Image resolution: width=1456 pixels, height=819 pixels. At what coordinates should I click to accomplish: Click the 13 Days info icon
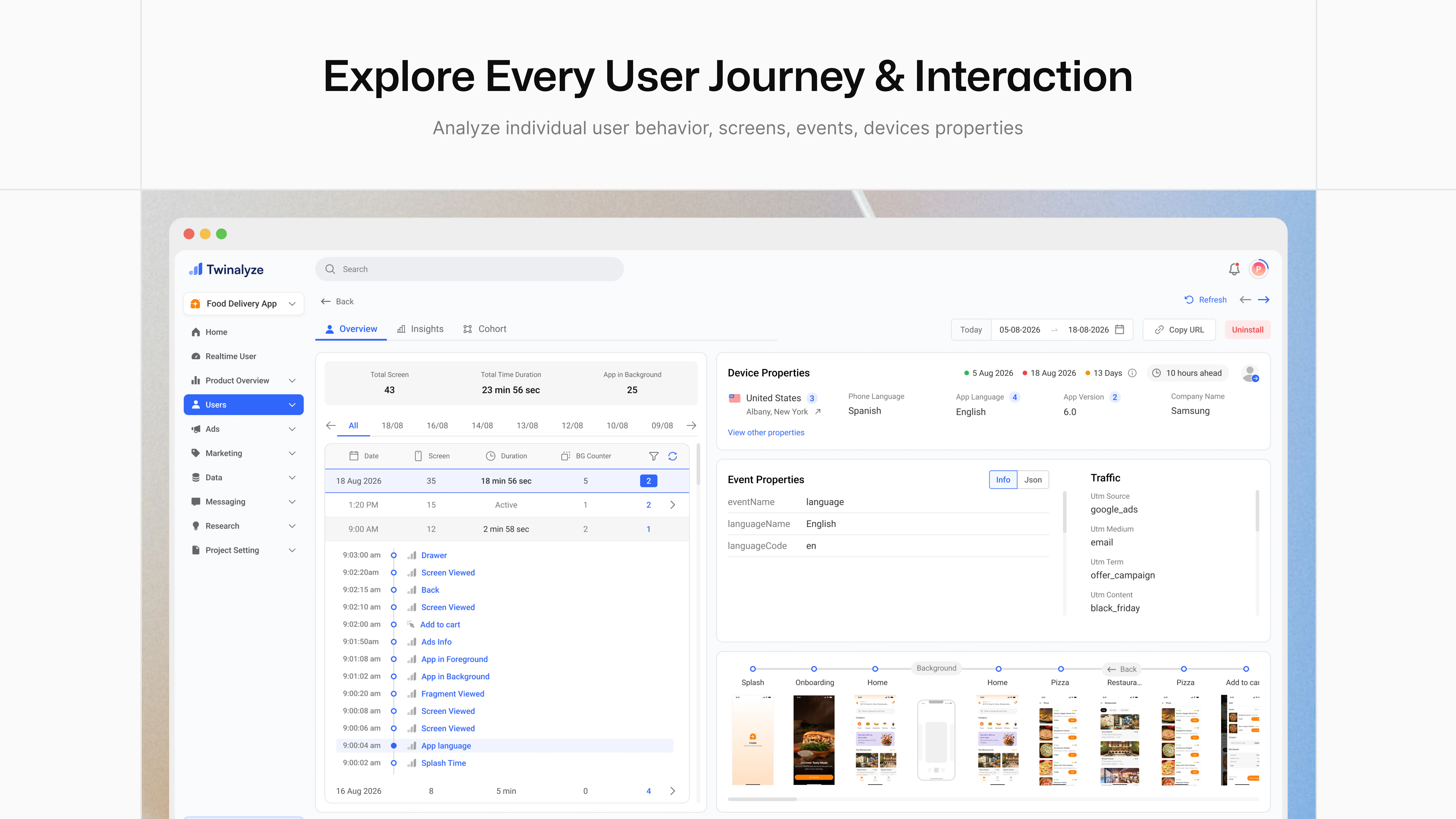coord(1132,373)
